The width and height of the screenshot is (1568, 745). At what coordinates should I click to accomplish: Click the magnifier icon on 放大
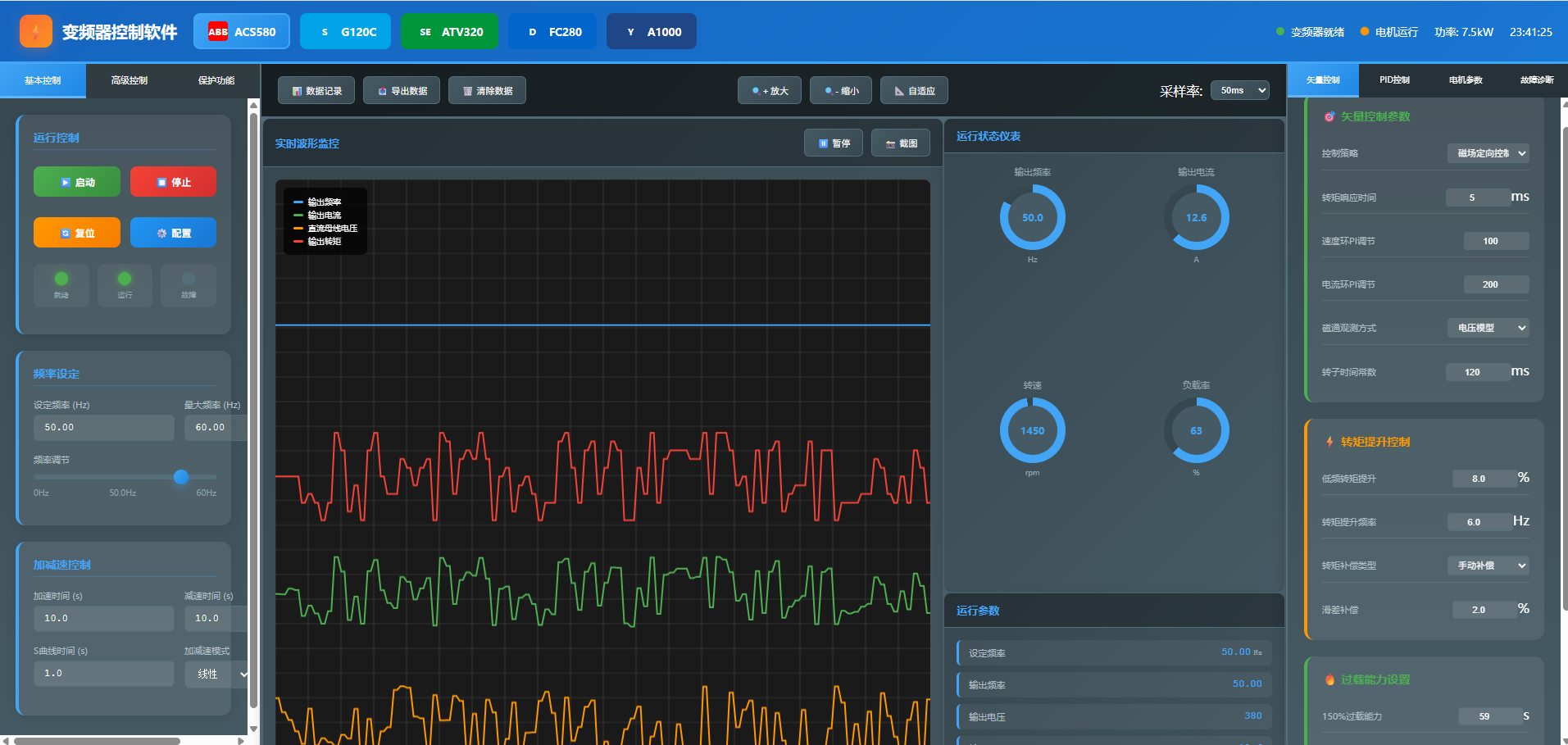tap(756, 91)
